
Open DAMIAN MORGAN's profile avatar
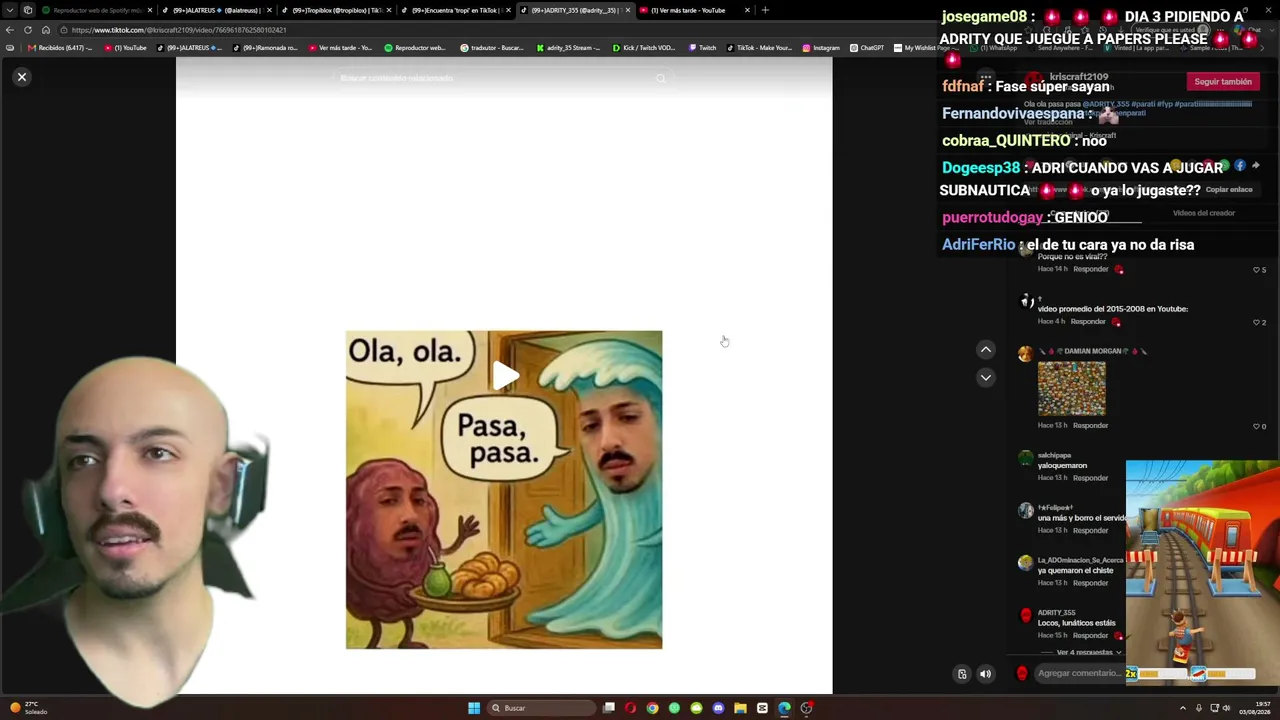(x=1025, y=353)
